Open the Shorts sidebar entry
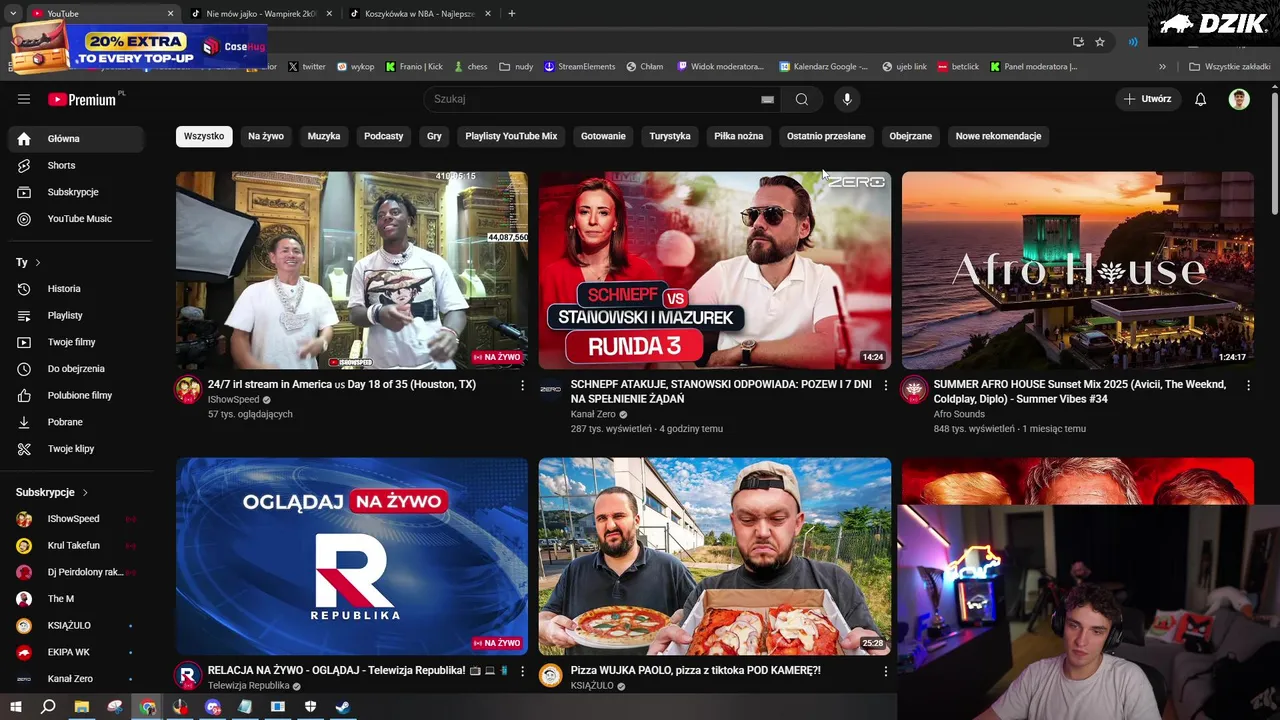Viewport: 1280px width, 720px height. point(76,165)
